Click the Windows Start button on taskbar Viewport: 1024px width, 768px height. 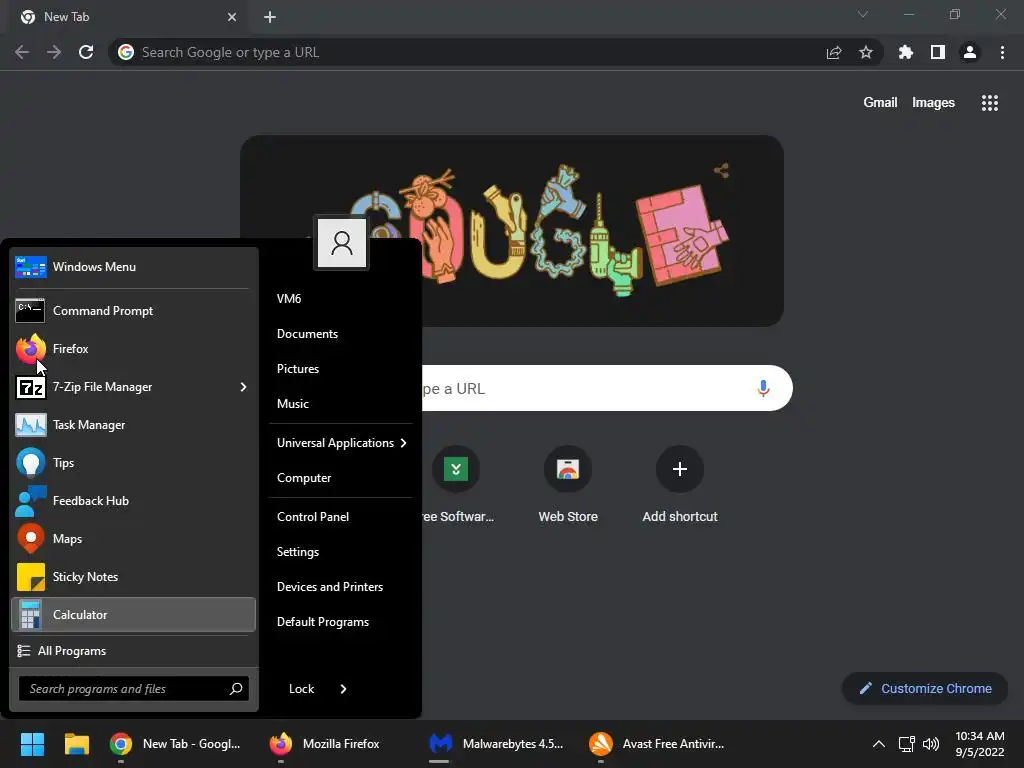pos(32,744)
